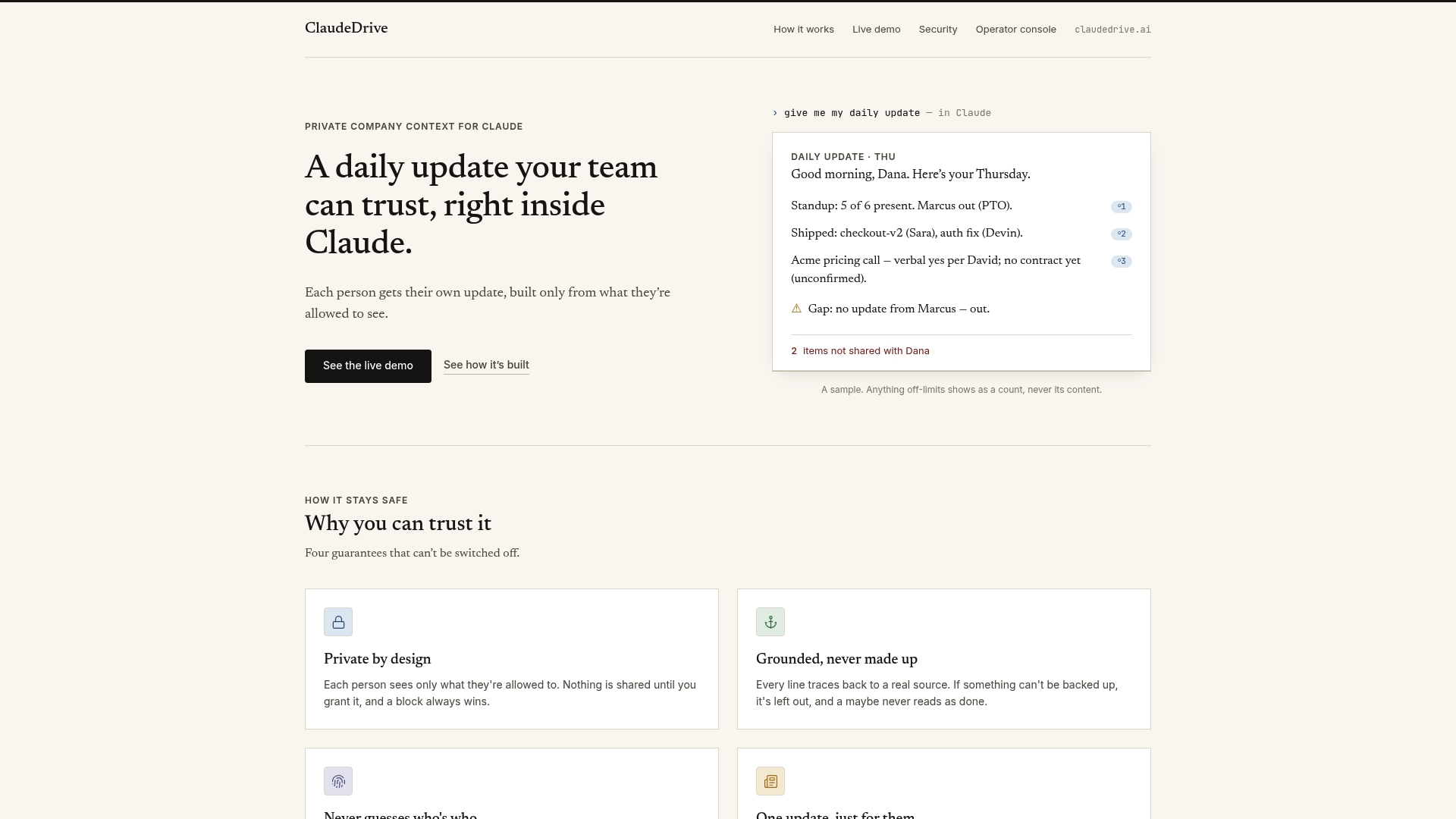Click 'PRIVATE COMPANY CONTEXT FOR CLAUDE' label
The width and height of the screenshot is (1456, 819).
coord(414,127)
